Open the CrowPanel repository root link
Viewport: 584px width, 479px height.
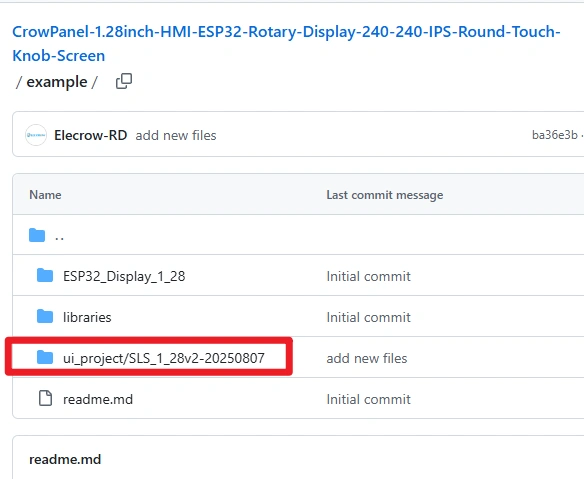point(286,44)
